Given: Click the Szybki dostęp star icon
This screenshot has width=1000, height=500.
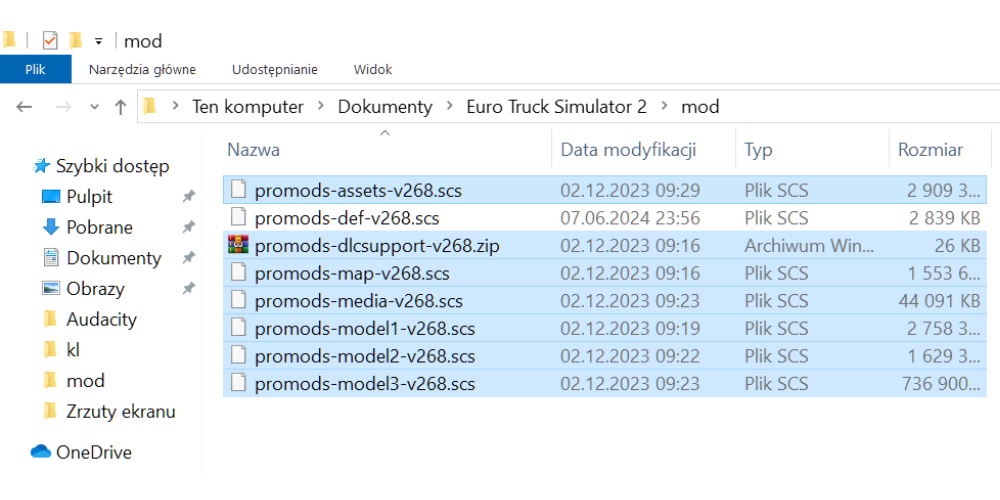Looking at the screenshot, I should pyautogui.click(x=41, y=166).
